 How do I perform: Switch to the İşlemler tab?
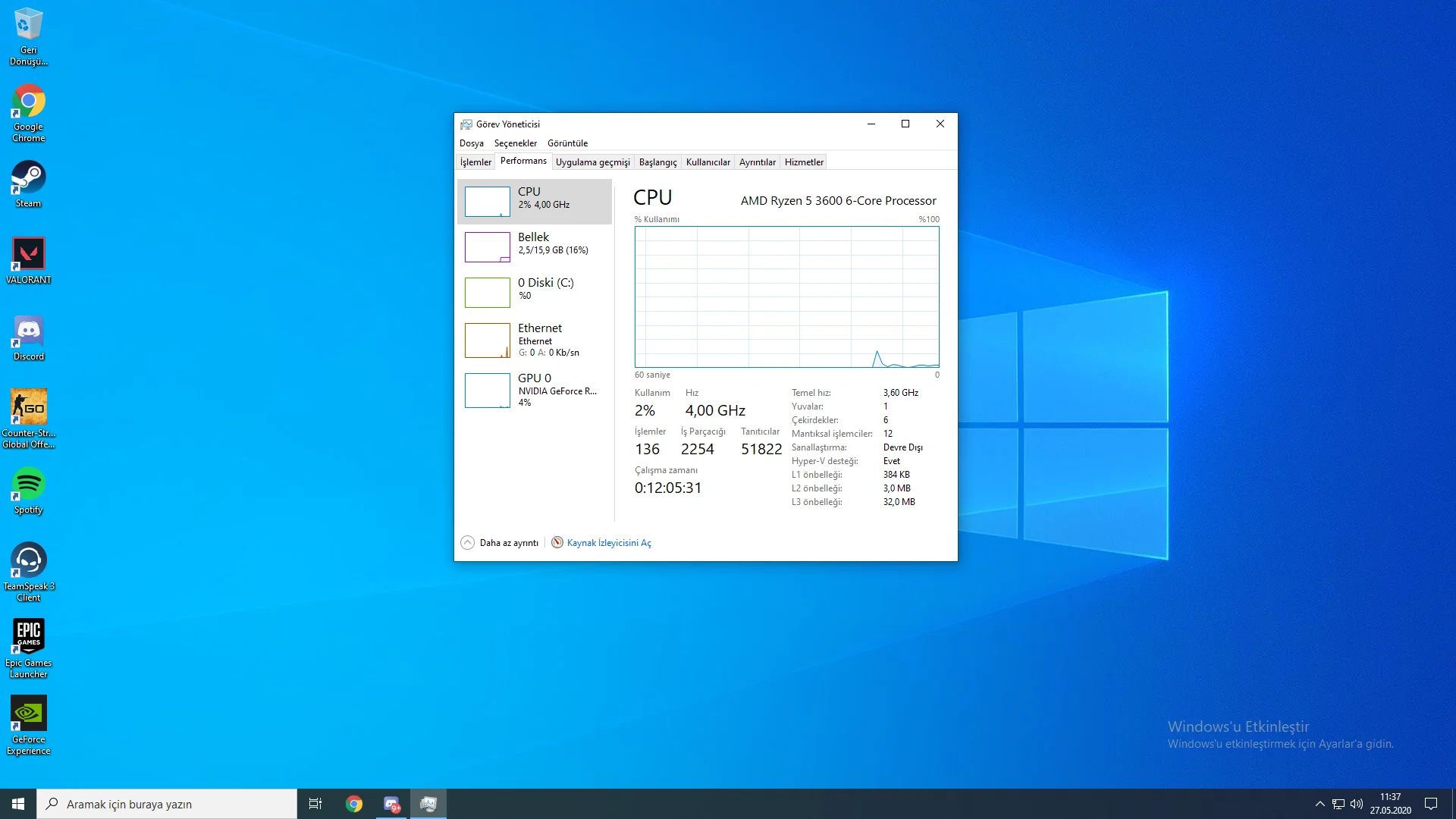pos(475,162)
